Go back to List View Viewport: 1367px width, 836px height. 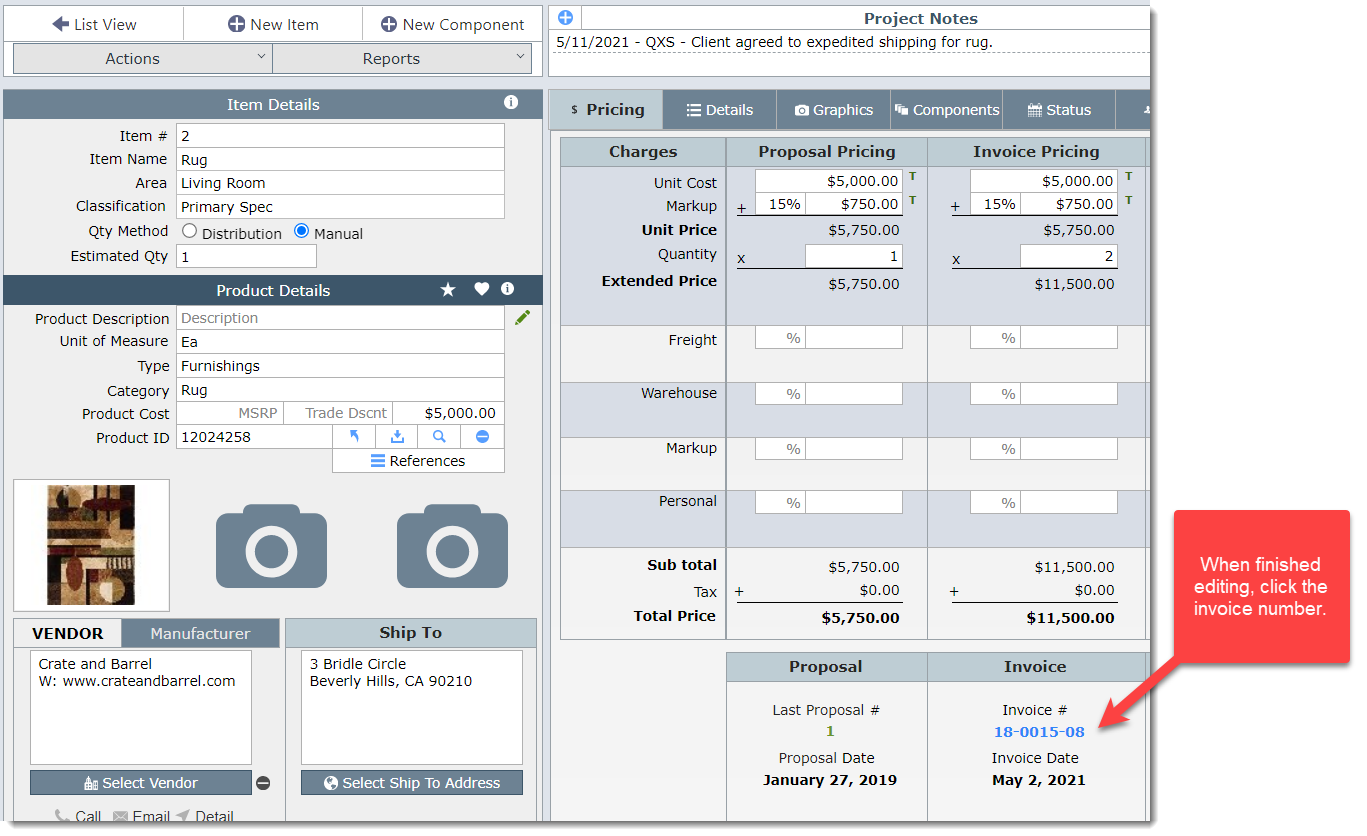[94, 24]
